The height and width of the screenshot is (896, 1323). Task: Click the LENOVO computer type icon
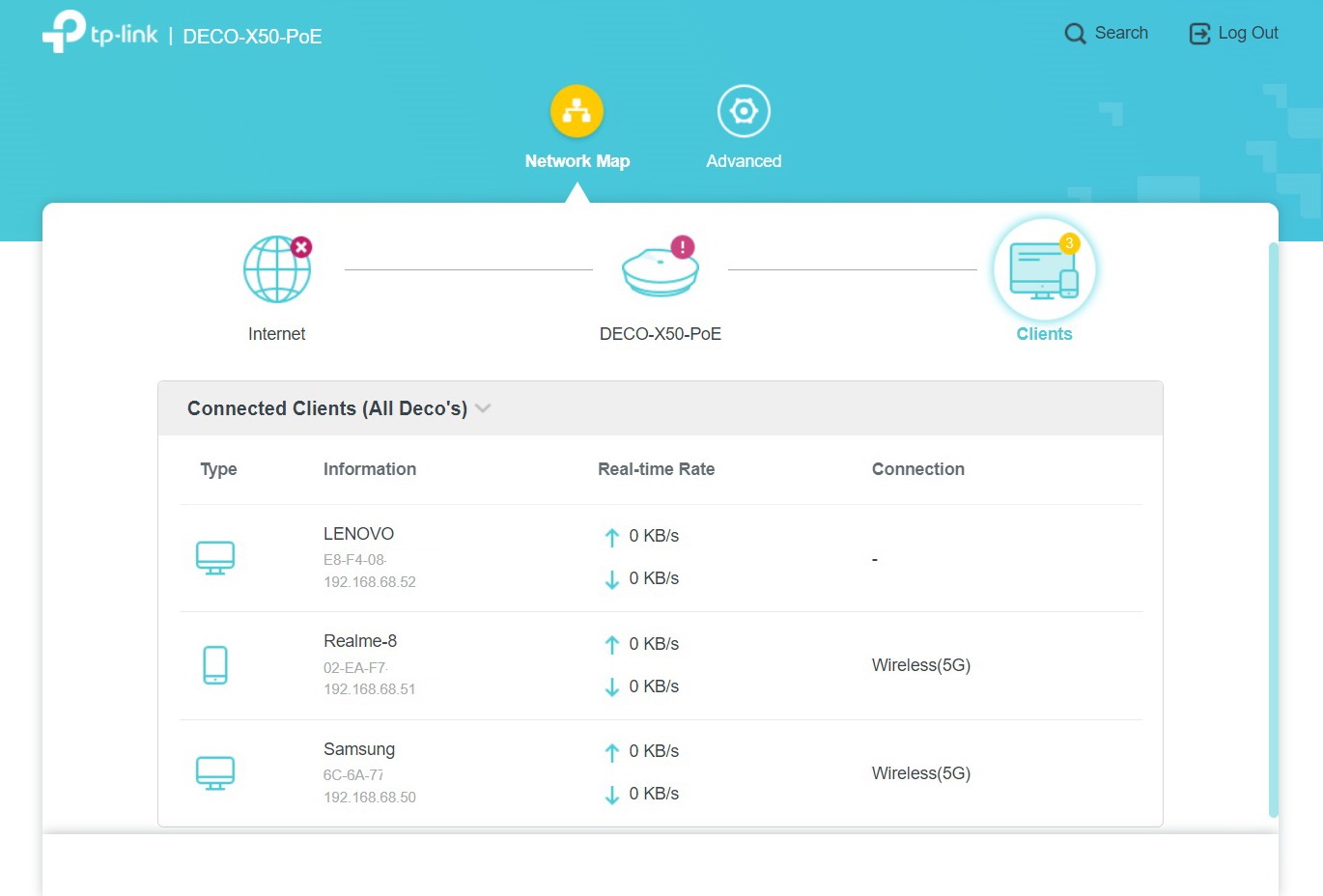click(x=215, y=558)
